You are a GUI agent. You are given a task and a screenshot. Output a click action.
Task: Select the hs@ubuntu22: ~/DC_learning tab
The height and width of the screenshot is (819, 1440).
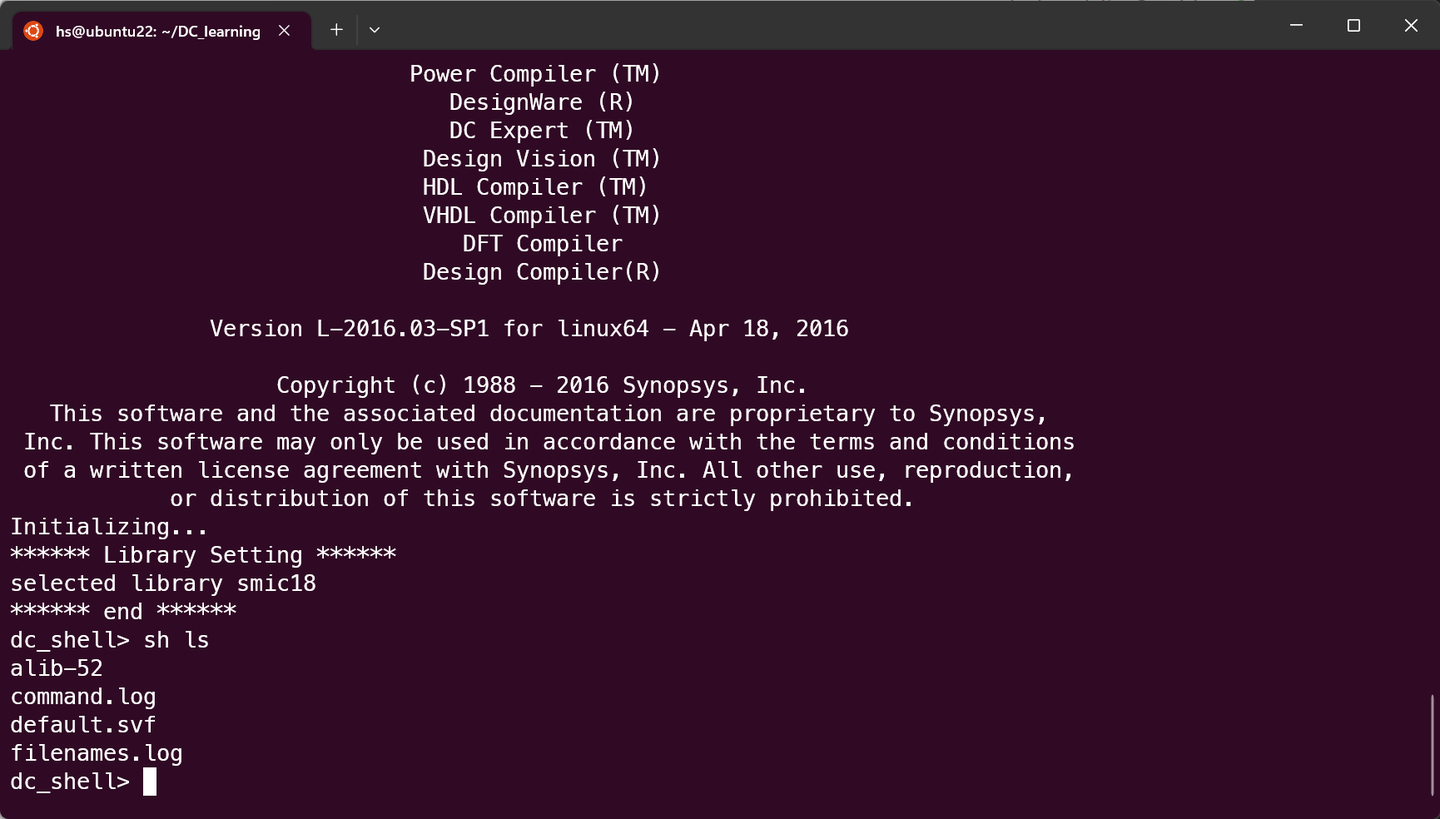160,31
